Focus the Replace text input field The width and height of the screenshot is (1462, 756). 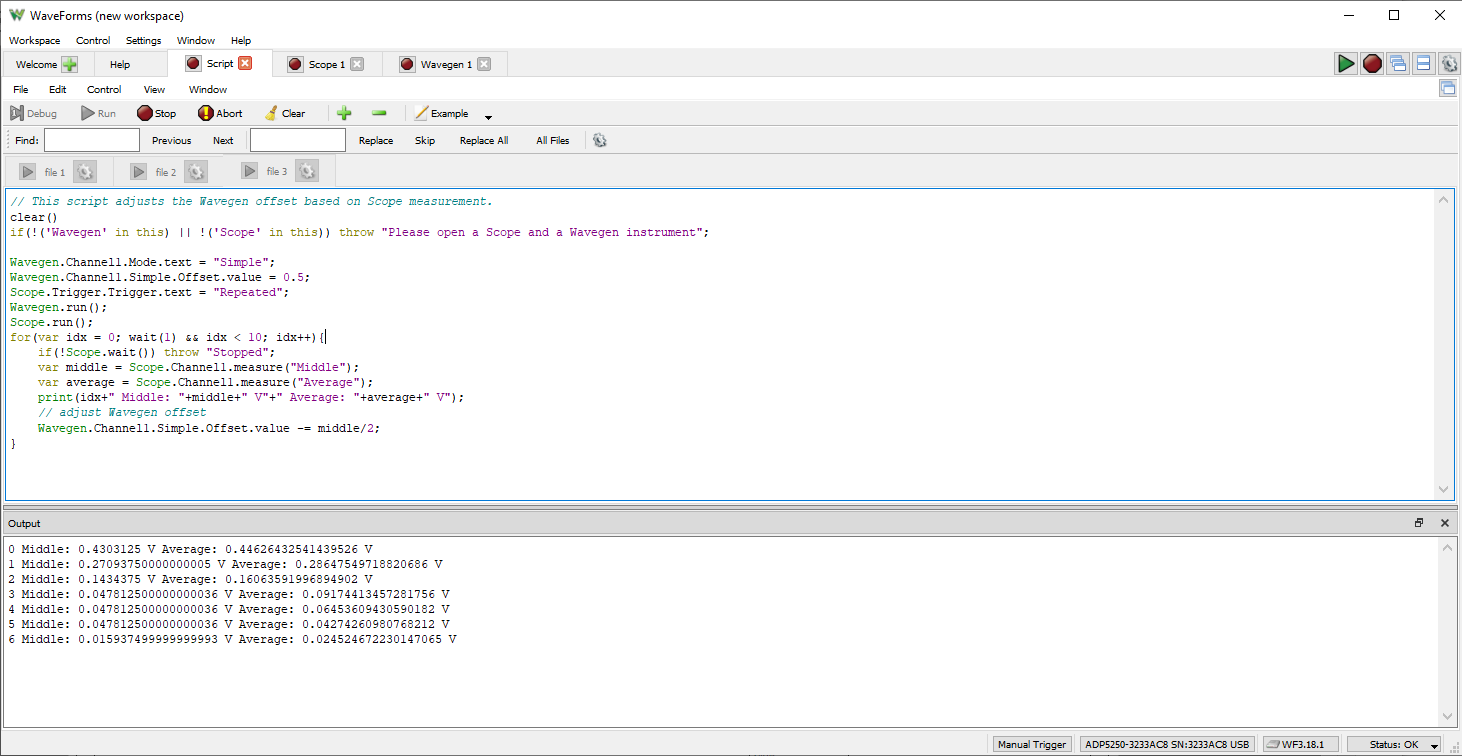[x=298, y=140]
